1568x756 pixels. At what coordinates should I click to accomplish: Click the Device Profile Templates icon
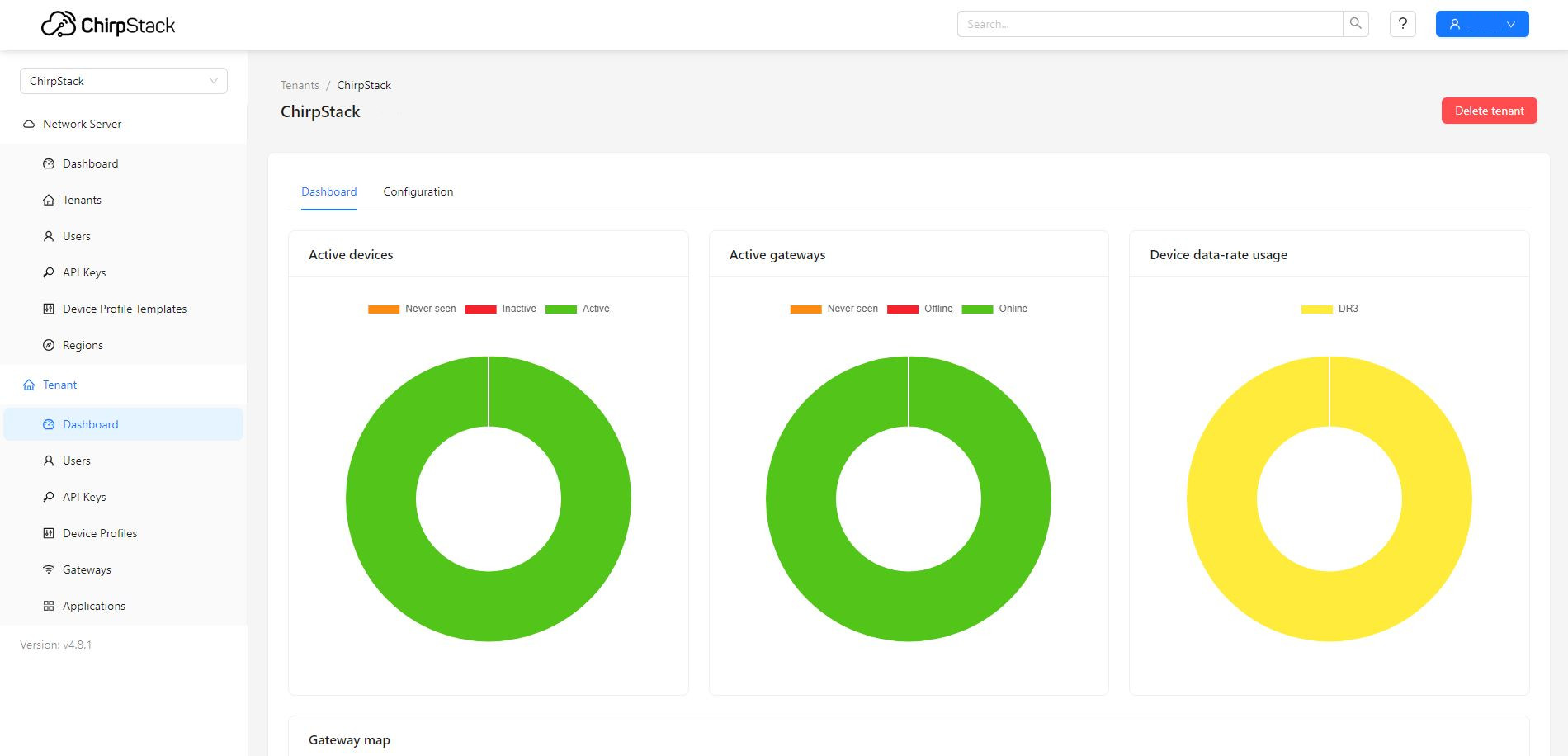point(49,309)
